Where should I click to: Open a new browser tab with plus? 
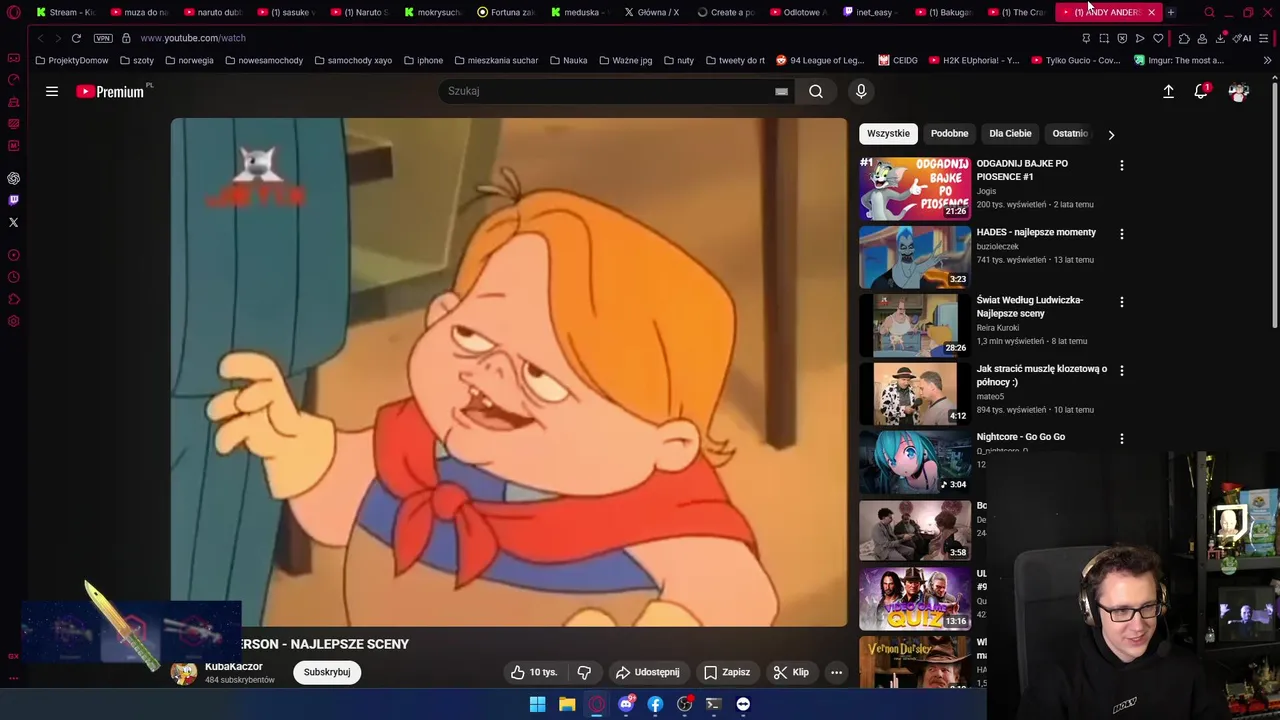click(1171, 12)
